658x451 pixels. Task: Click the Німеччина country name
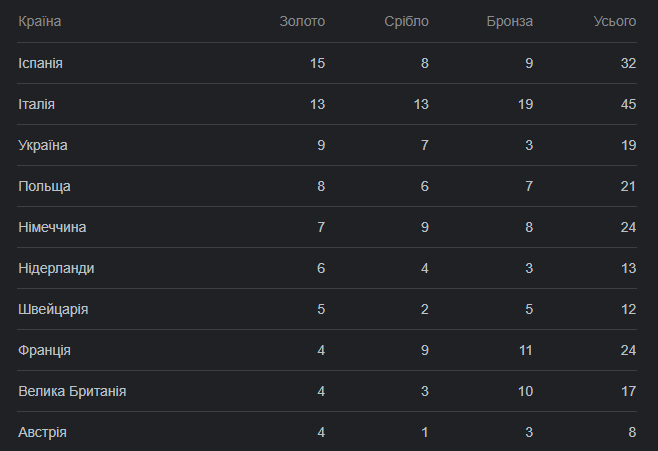coord(52,227)
